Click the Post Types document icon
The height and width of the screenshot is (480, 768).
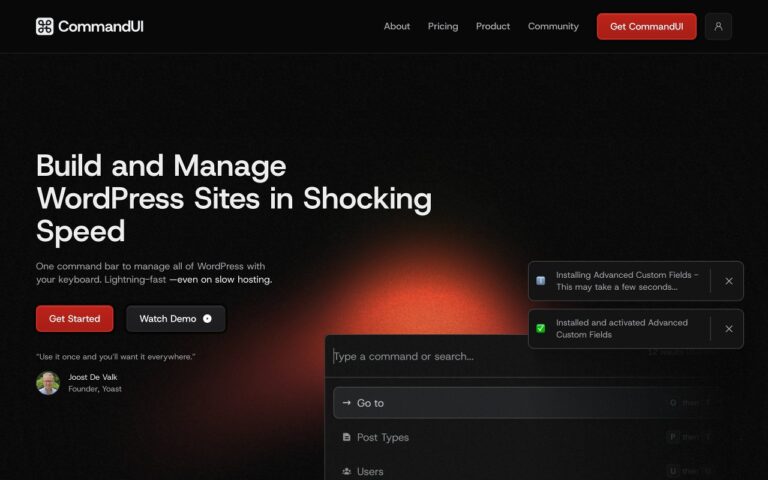point(346,437)
